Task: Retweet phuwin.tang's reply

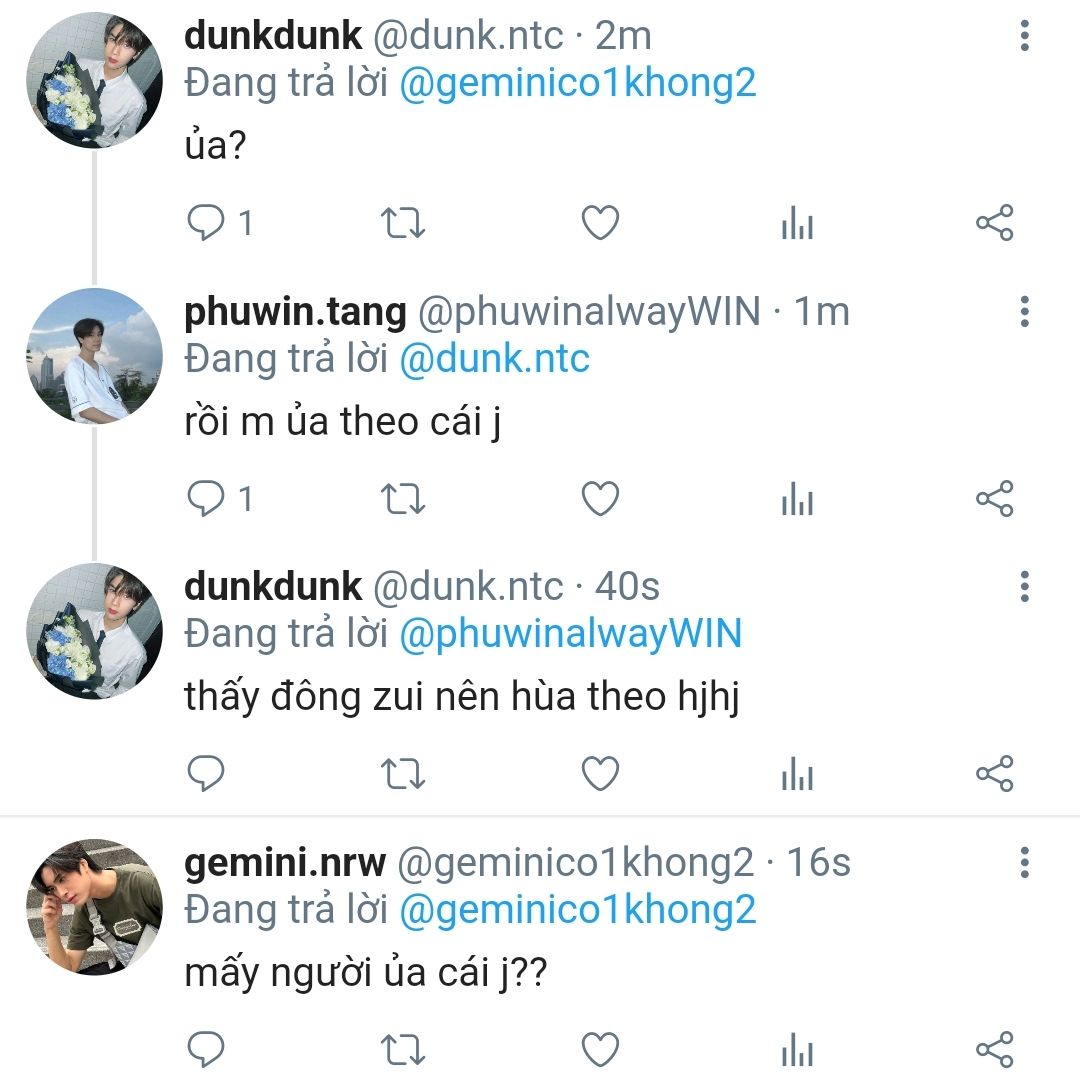Action: [403, 498]
